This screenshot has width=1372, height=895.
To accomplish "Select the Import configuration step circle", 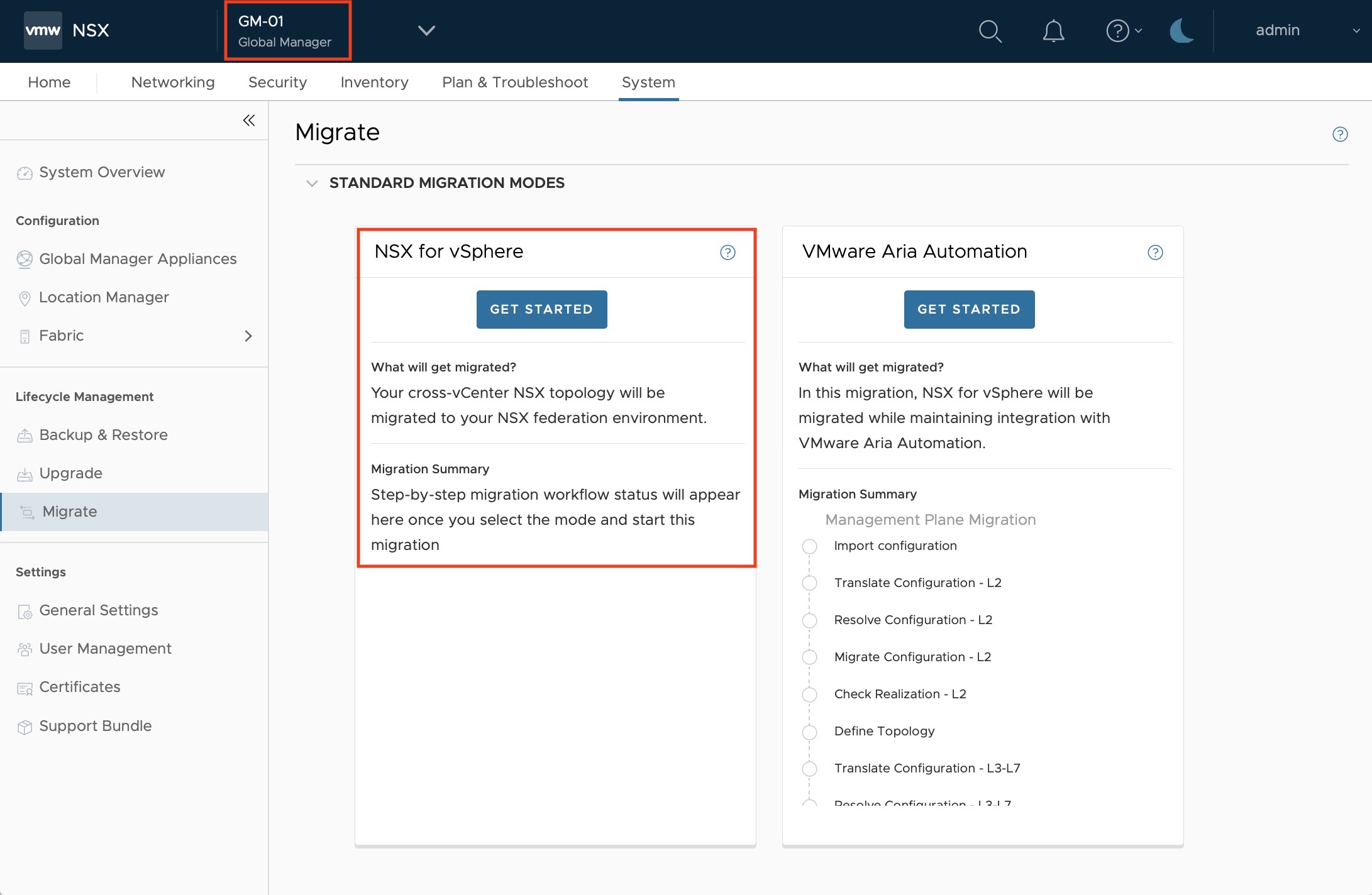I will (809, 546).
